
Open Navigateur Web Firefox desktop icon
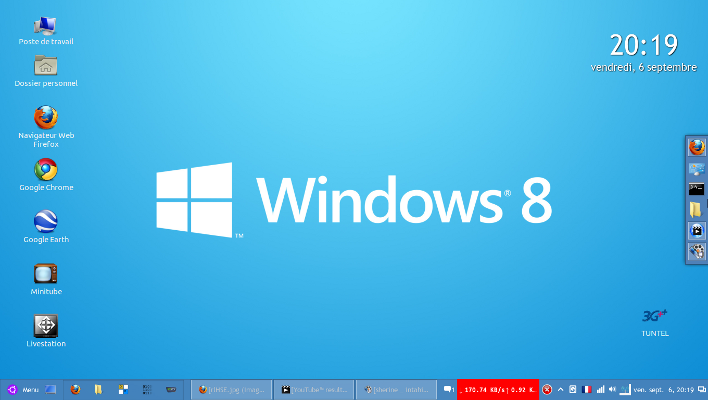pos(45,118)
